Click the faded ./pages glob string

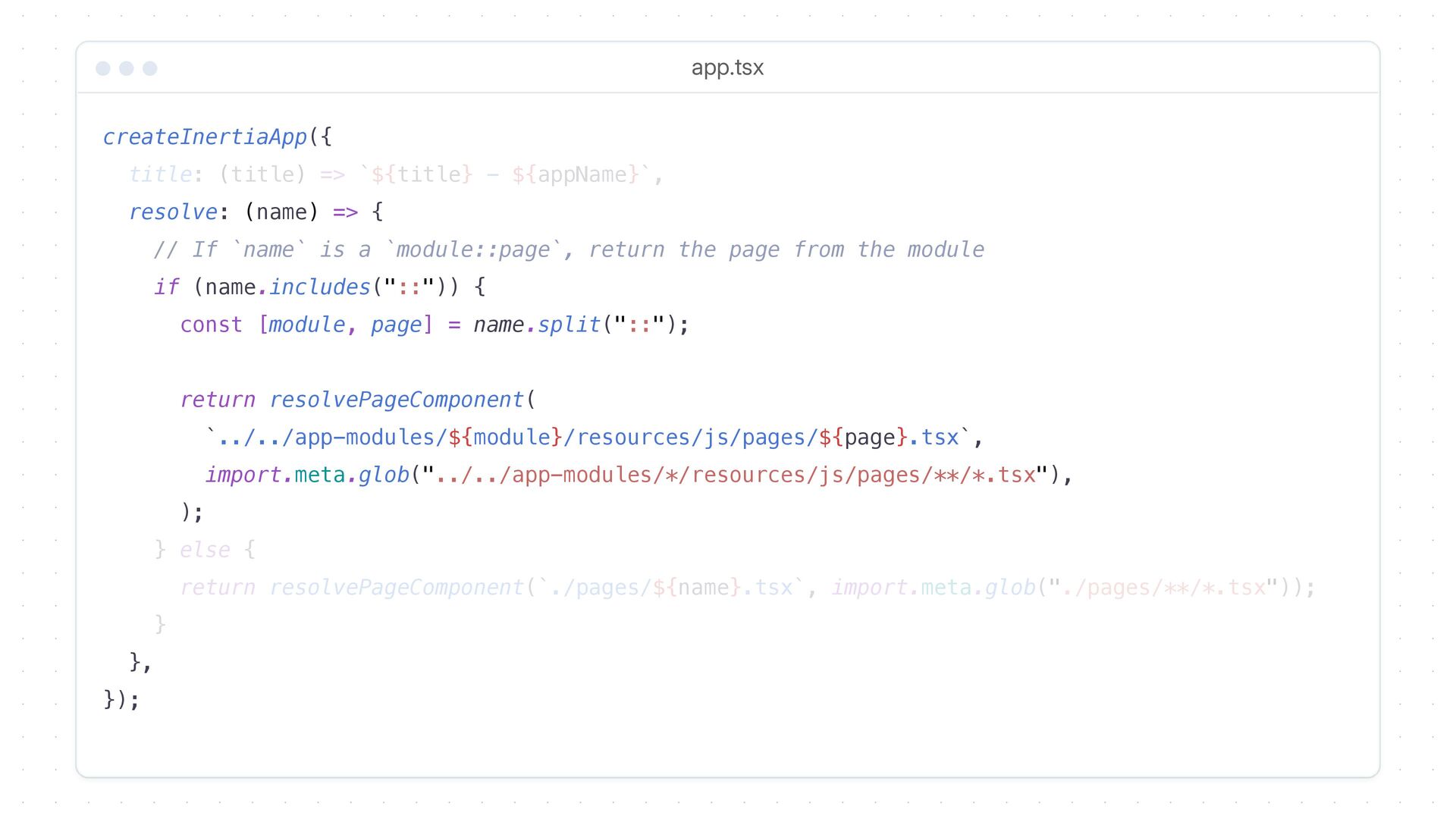tap(1164, 588)
